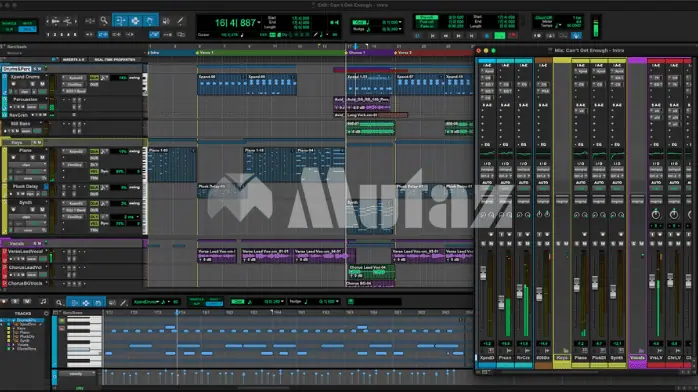Expand Vocals group in MIDI editor track list
The width and height of the screenshot is (698, 392).
click(x=14, y=344)
